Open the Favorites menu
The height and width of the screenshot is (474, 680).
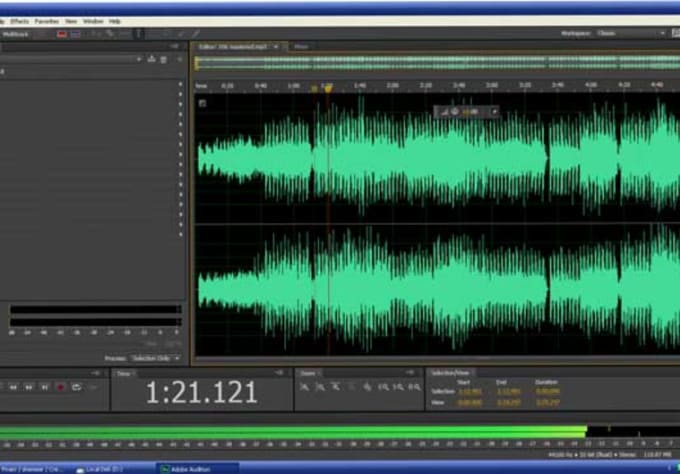pos(47,21)
